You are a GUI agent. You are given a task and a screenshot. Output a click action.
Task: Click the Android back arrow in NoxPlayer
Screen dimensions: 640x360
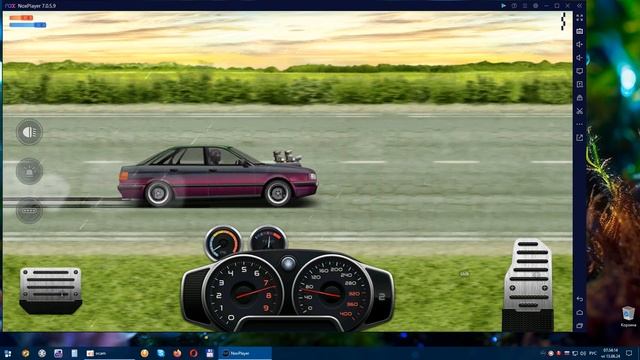580,299
